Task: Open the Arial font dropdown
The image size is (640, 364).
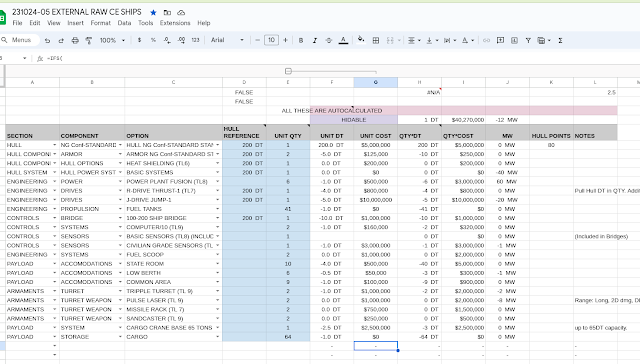Action: (x=227, y=40)
